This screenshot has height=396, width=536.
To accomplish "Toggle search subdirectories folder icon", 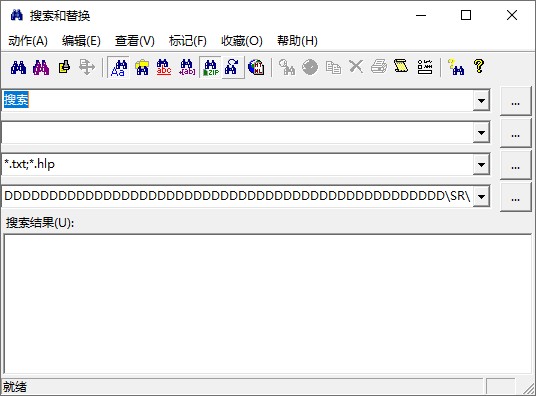I will 142,67.
